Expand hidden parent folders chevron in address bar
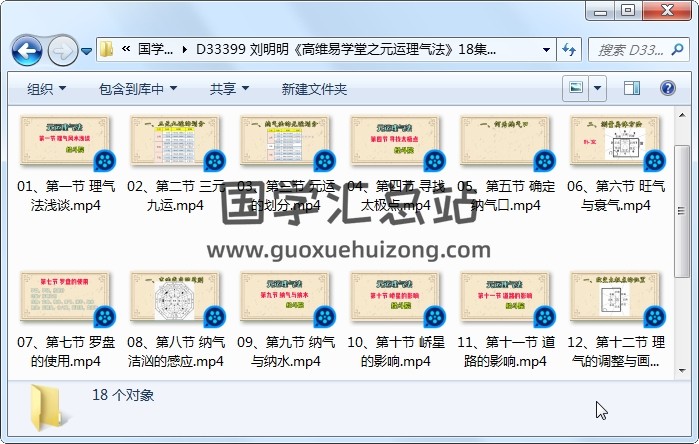 click(x=126, y=49)
